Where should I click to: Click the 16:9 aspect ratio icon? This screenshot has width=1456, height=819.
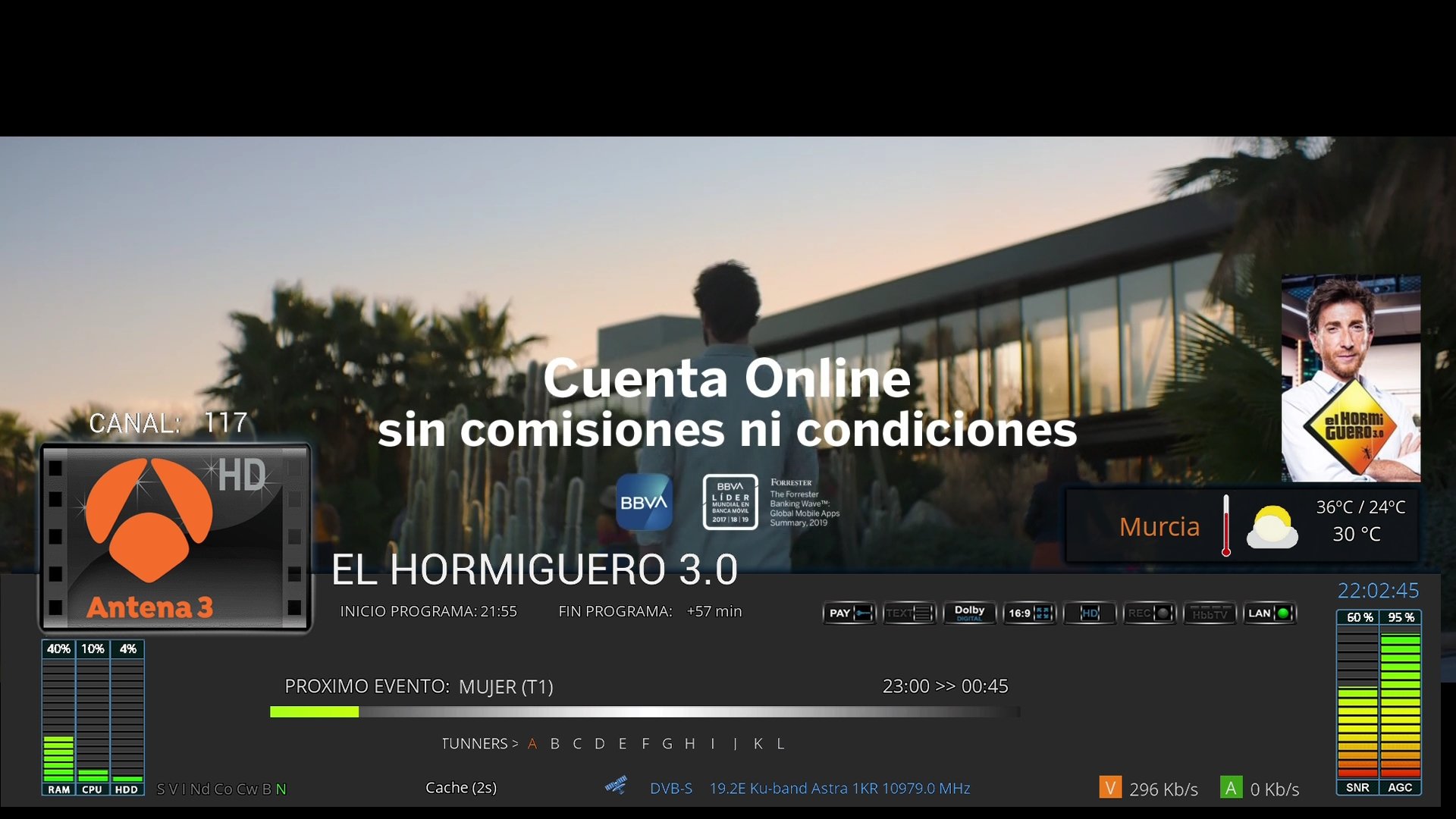(x=1029, y=613)
